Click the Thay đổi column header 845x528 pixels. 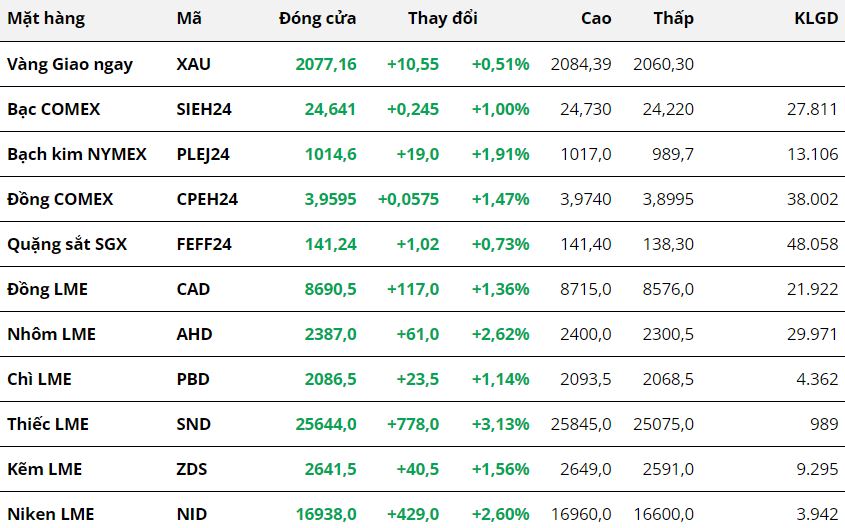click(x=442, y=18)
